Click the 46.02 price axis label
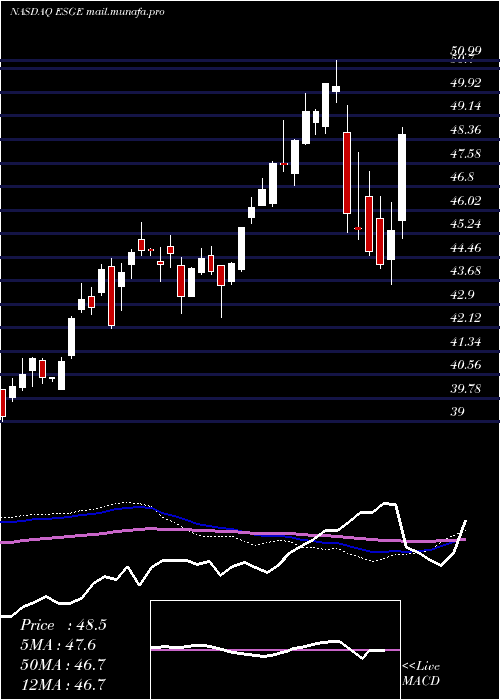This screenshot has width=500, height=700. pyautogui.click(x=466, y=200)
